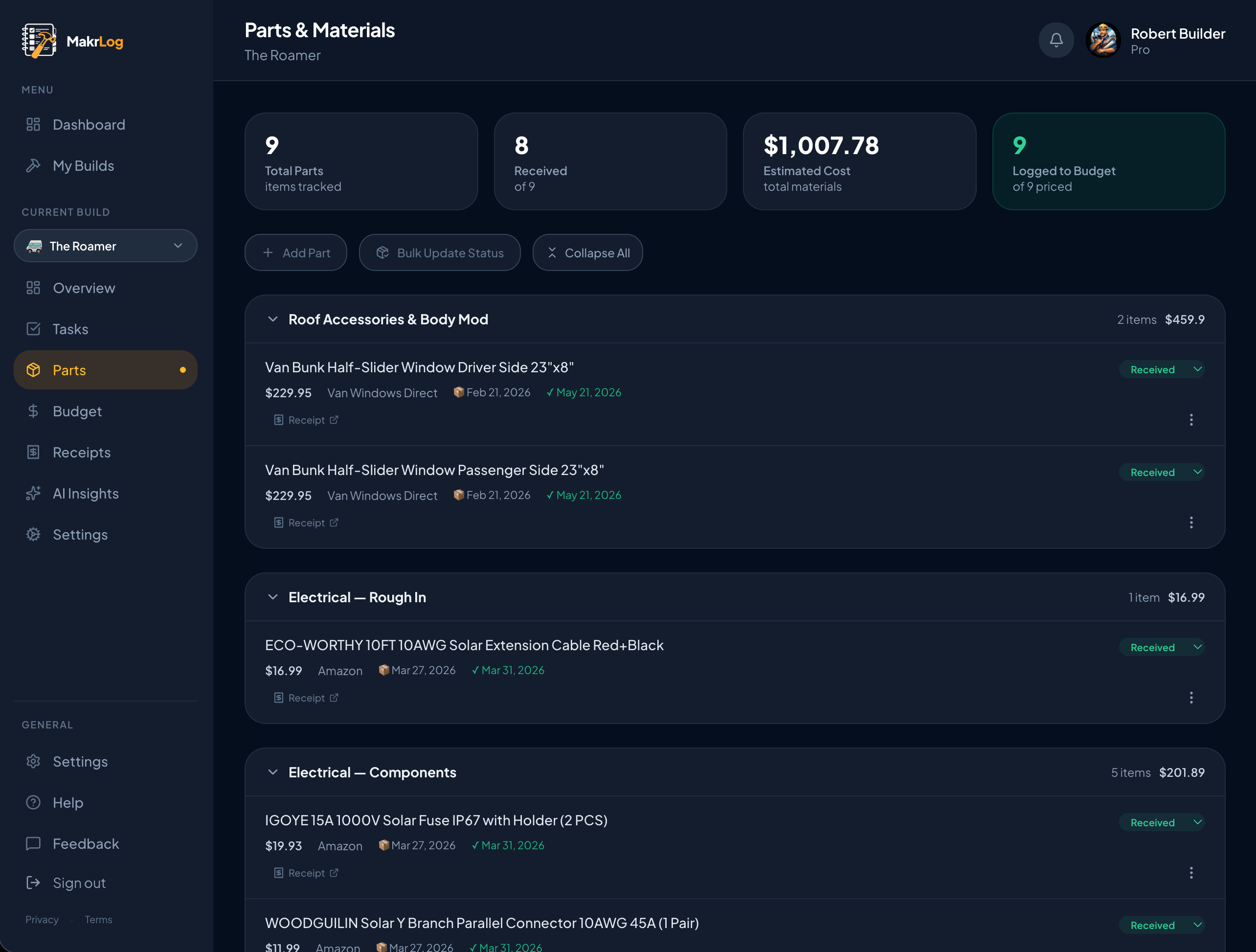This screenshot has height=952, width=1256.
Task: Open build Overview page
Action: click(x=106, y=288)
